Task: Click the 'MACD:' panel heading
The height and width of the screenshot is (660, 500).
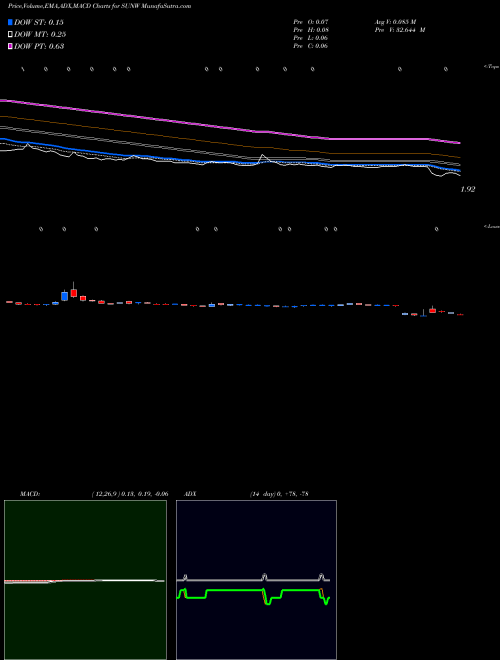Action: (x=30, y=494)
